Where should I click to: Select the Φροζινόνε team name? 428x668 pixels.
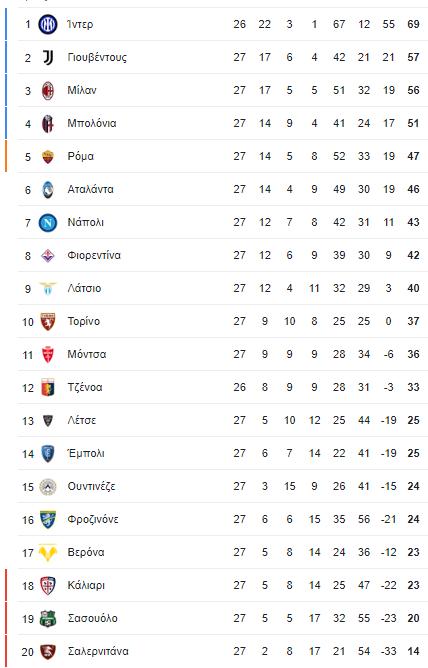point(93,519)
